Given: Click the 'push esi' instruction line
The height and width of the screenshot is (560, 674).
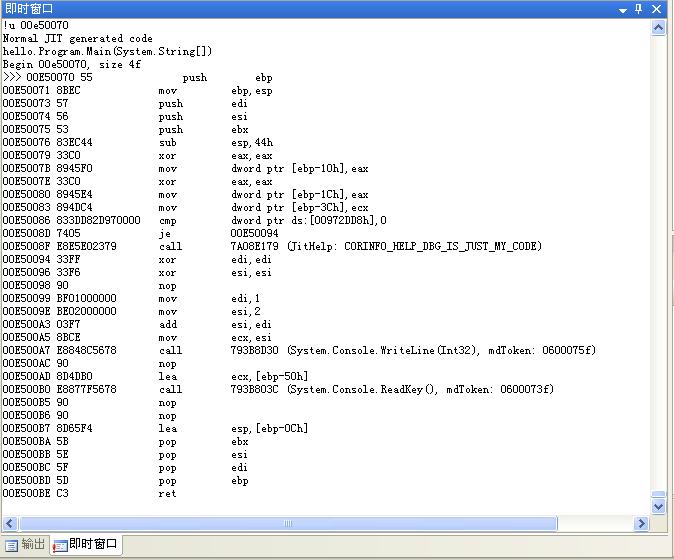Looking at the screenshot, I should (x=125, y=116).
